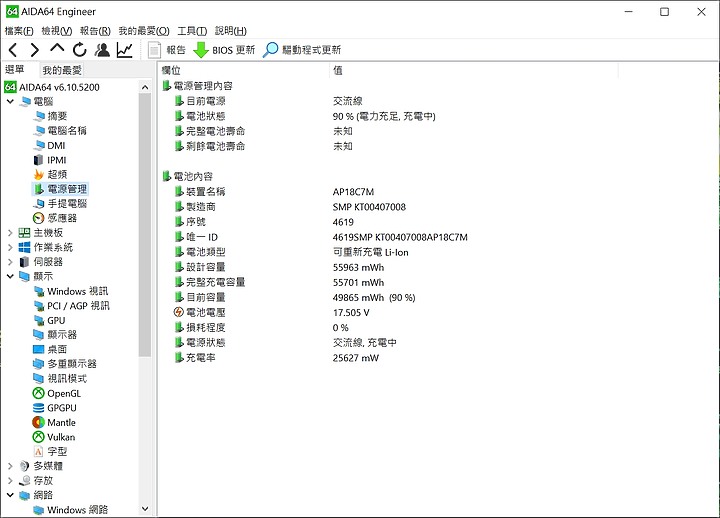Click the user silhouette toolbar icon
This screenshot has height=518, width=720.
[x=102, y=50]
